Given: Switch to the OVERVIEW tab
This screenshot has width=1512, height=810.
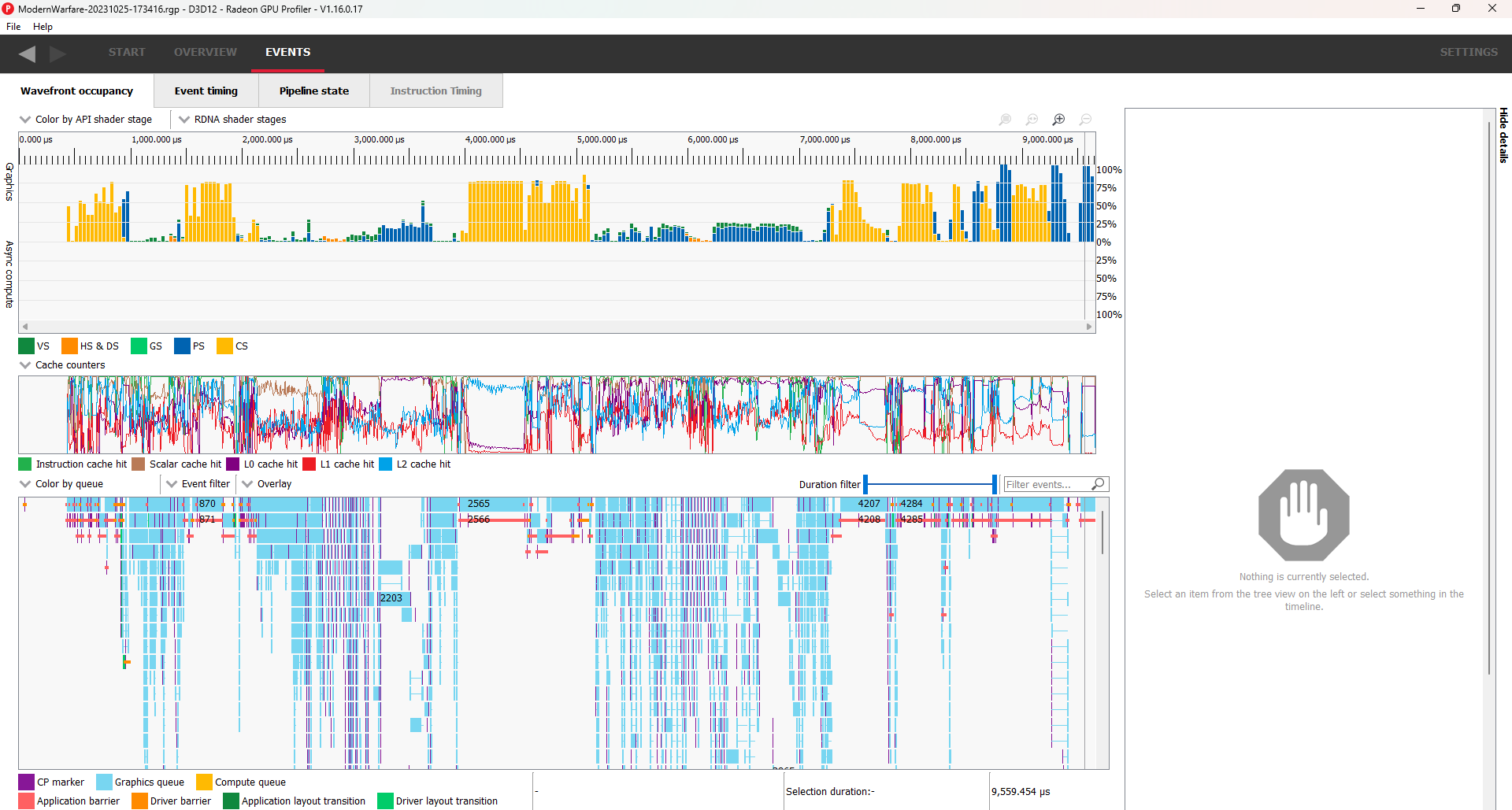Looking at the screenshot, I should click(x=206, y=52).
